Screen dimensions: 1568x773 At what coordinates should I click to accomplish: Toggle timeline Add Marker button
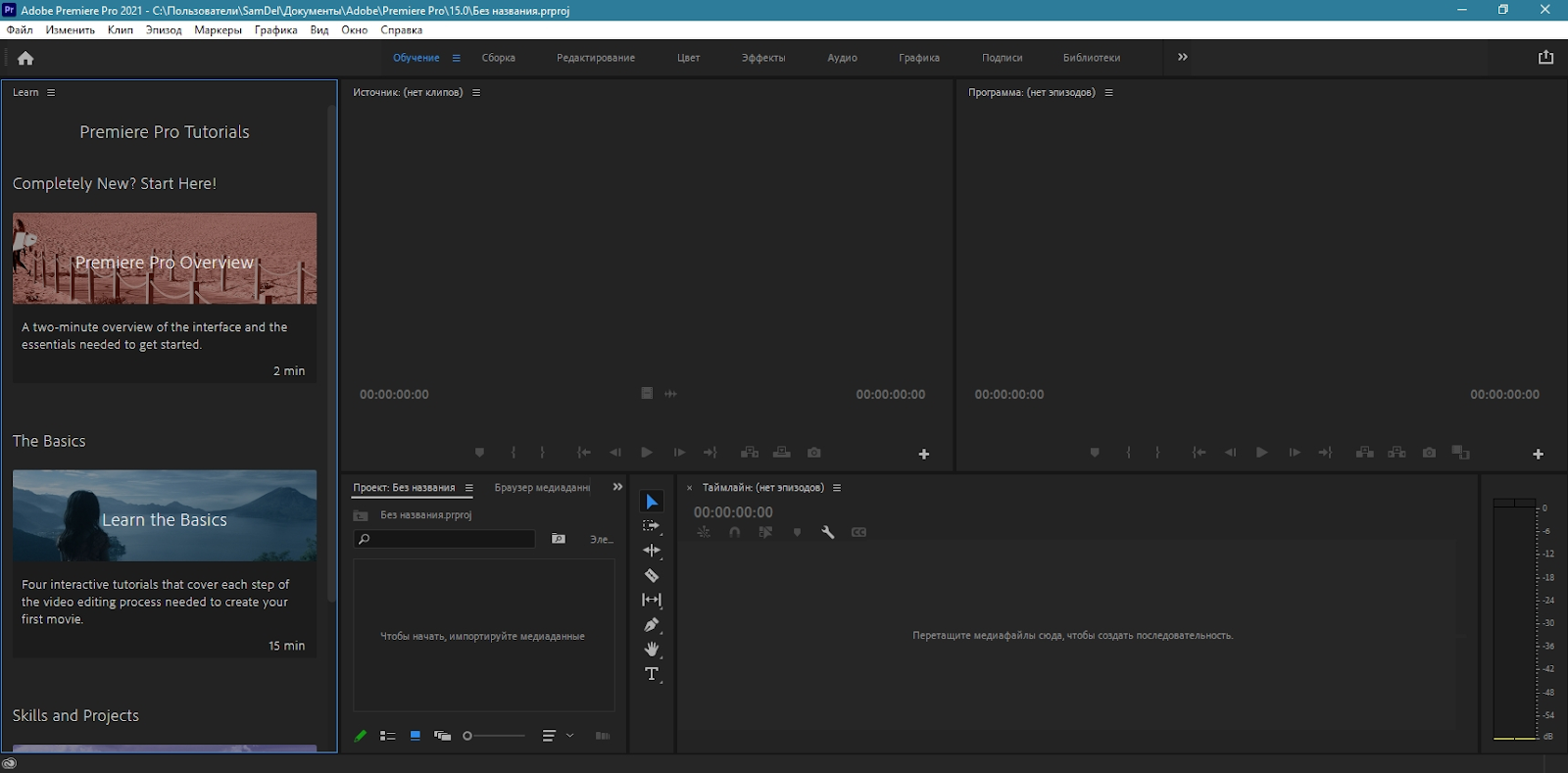coord(797,532)
